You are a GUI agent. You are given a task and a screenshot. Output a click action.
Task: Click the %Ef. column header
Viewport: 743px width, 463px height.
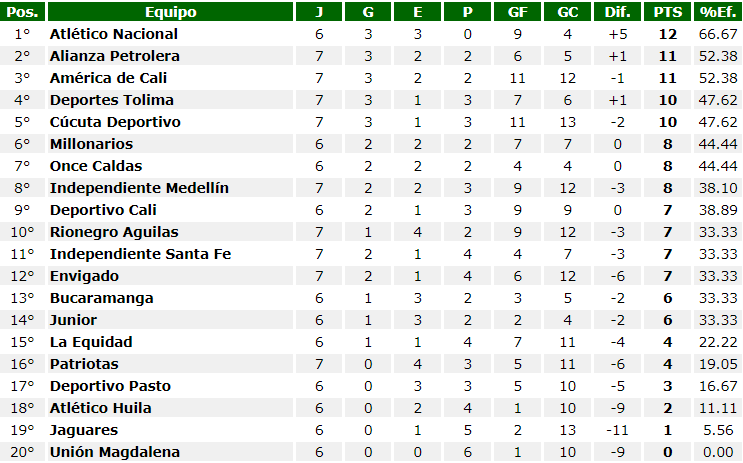pos(717,12)
